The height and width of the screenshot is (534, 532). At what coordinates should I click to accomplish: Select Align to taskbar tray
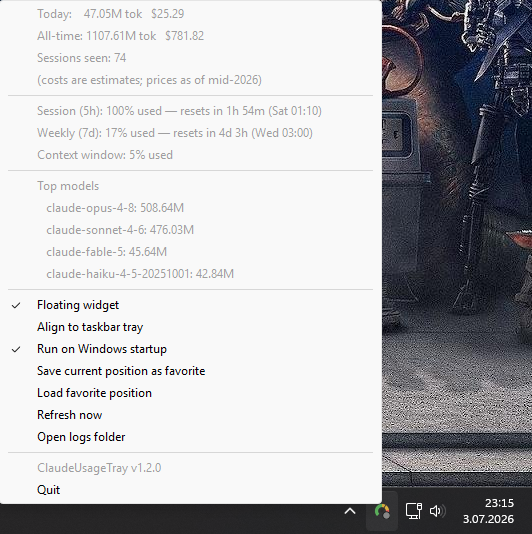(191, 327)
